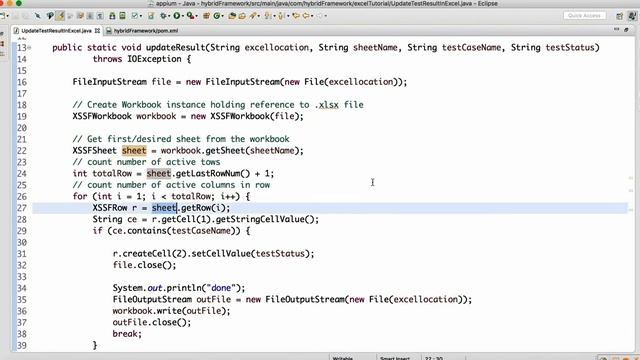640x360 pixels.
Task: Click 'outFile.close();' on line 37
Action: point(152,322)
